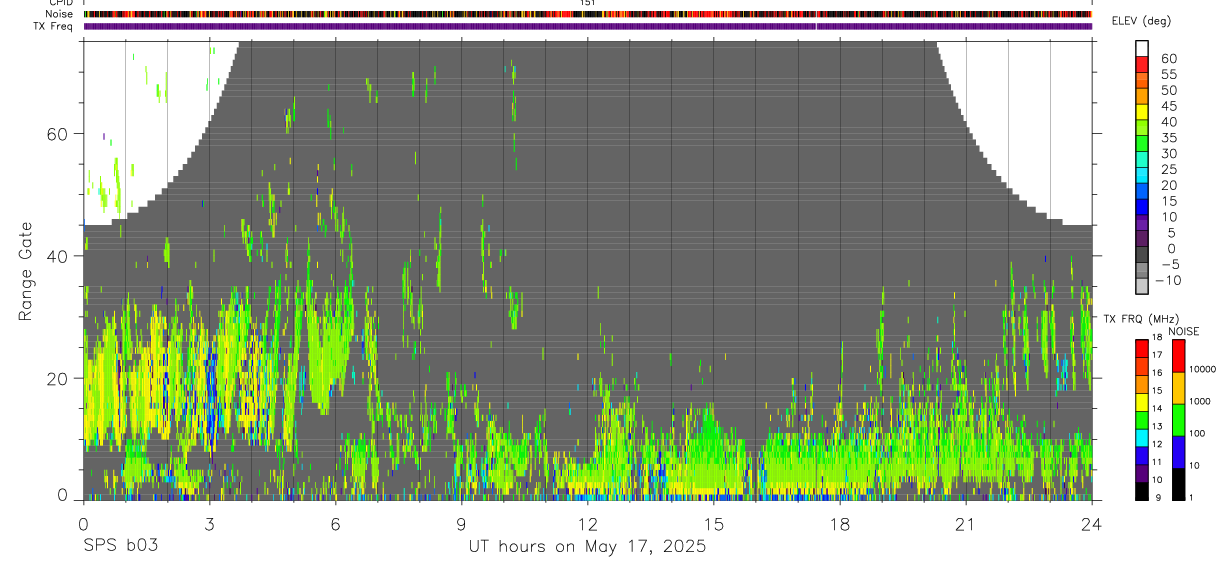Click the x-axis tick label '15'
The image size is (1228, 567).
714,524
